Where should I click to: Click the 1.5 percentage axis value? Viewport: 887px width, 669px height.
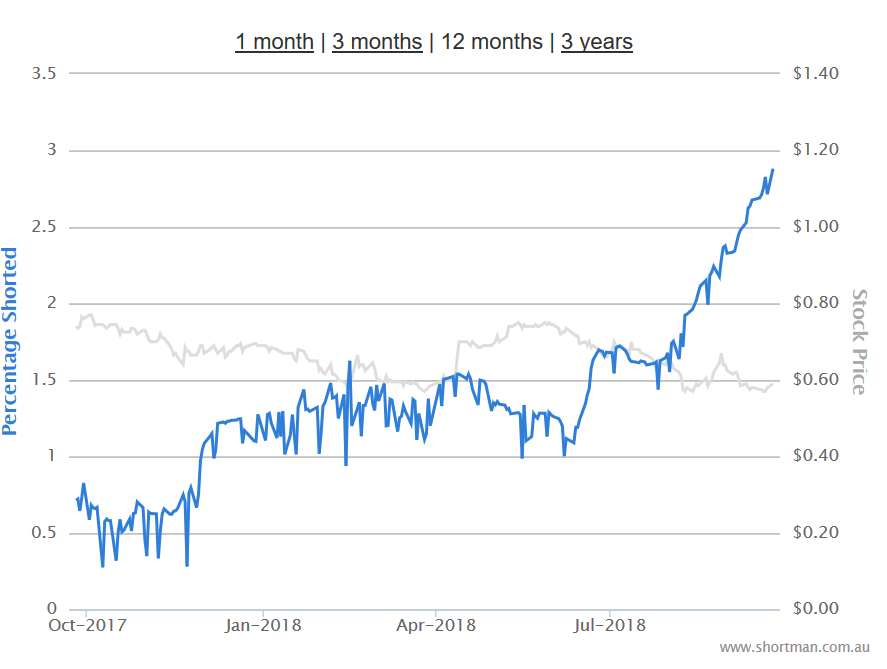point(44,379)
